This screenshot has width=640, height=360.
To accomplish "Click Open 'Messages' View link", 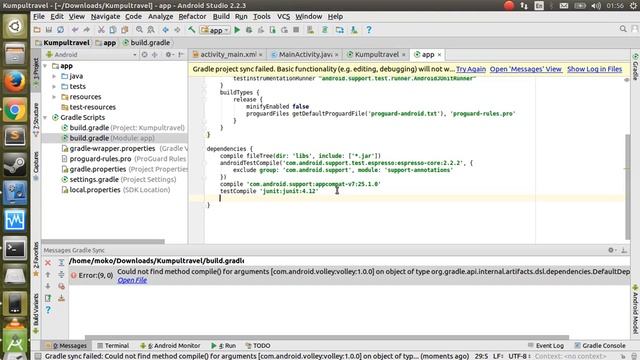I will pos(526,69).
